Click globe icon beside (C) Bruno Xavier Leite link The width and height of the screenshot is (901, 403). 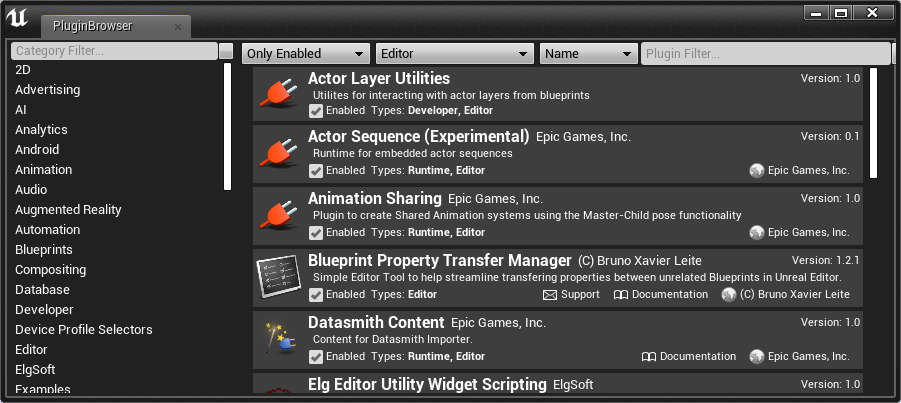[x=729, y=295]
